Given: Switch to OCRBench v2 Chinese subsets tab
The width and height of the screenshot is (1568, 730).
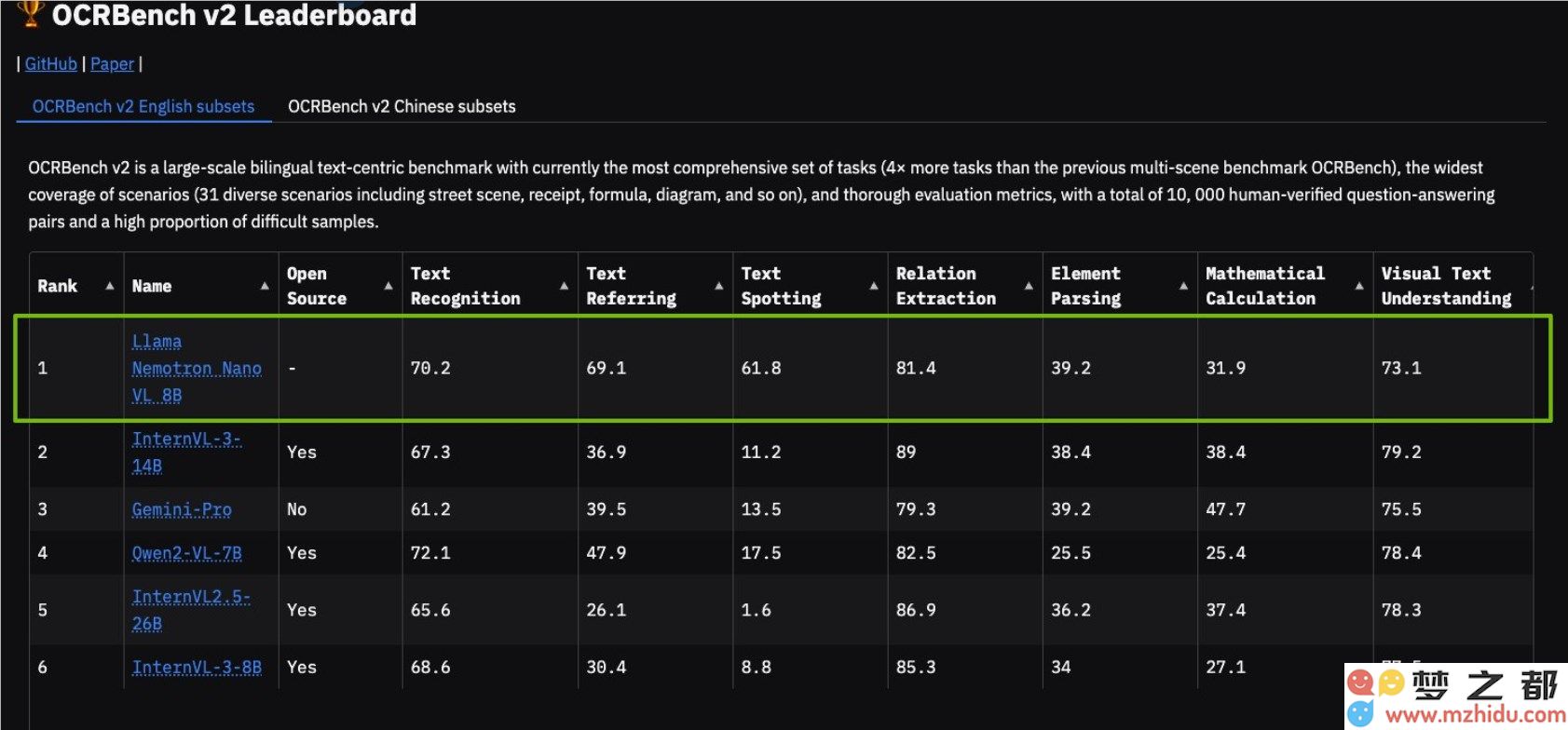Looking at the screenshot, I should point(402,106).
